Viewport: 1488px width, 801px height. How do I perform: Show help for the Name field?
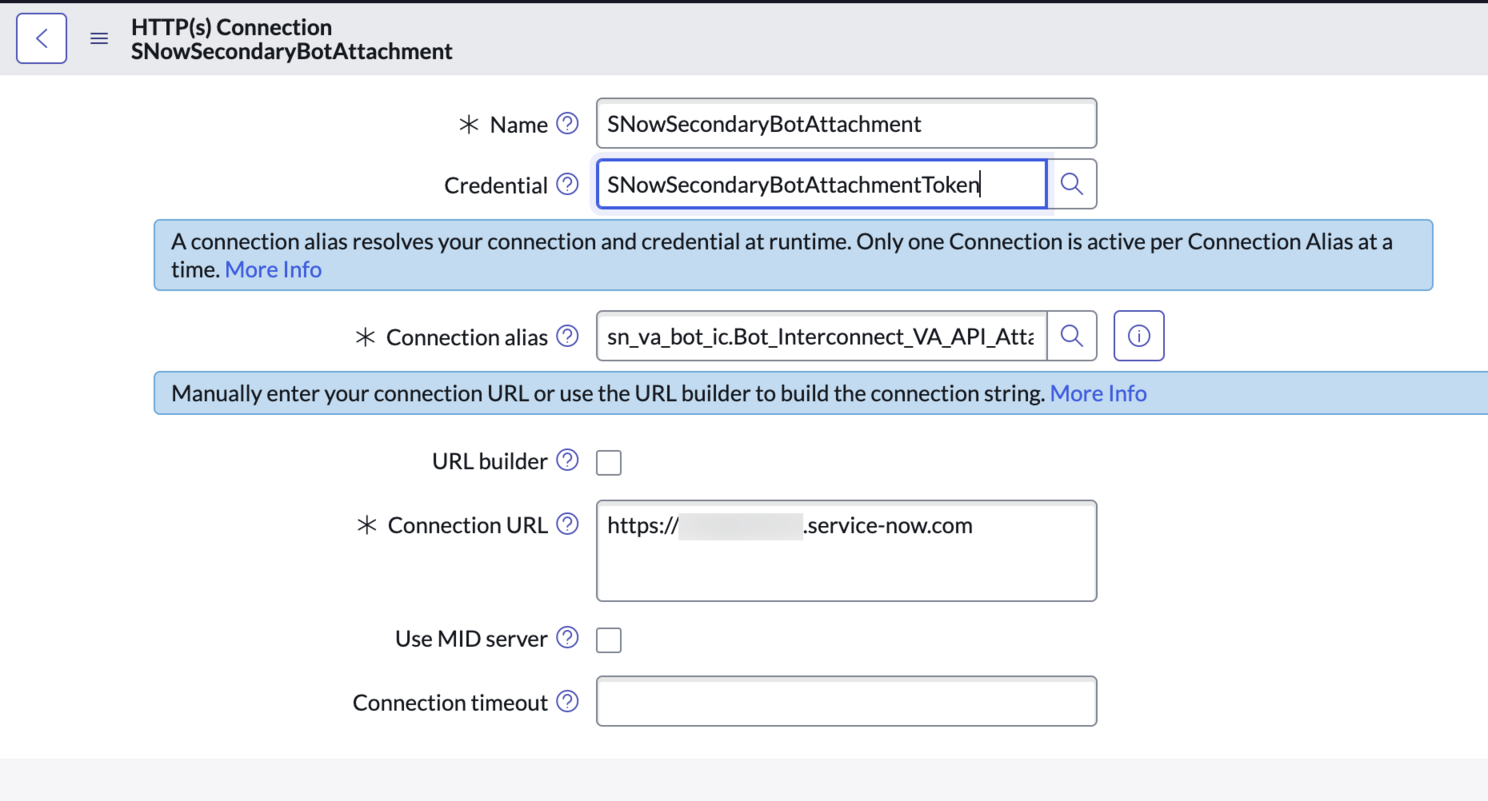(x=567, y=123)
